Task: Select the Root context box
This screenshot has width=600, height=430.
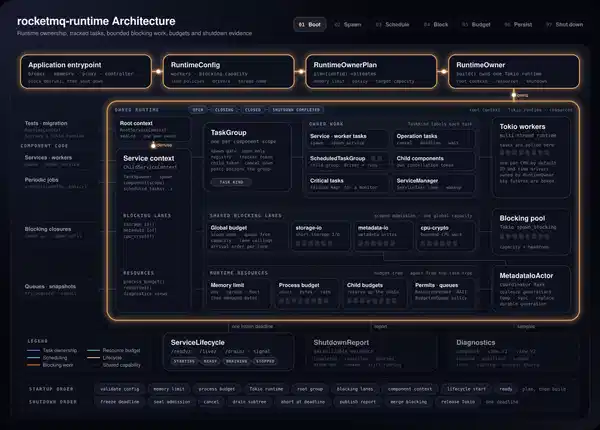Action: tap(153, 129)
